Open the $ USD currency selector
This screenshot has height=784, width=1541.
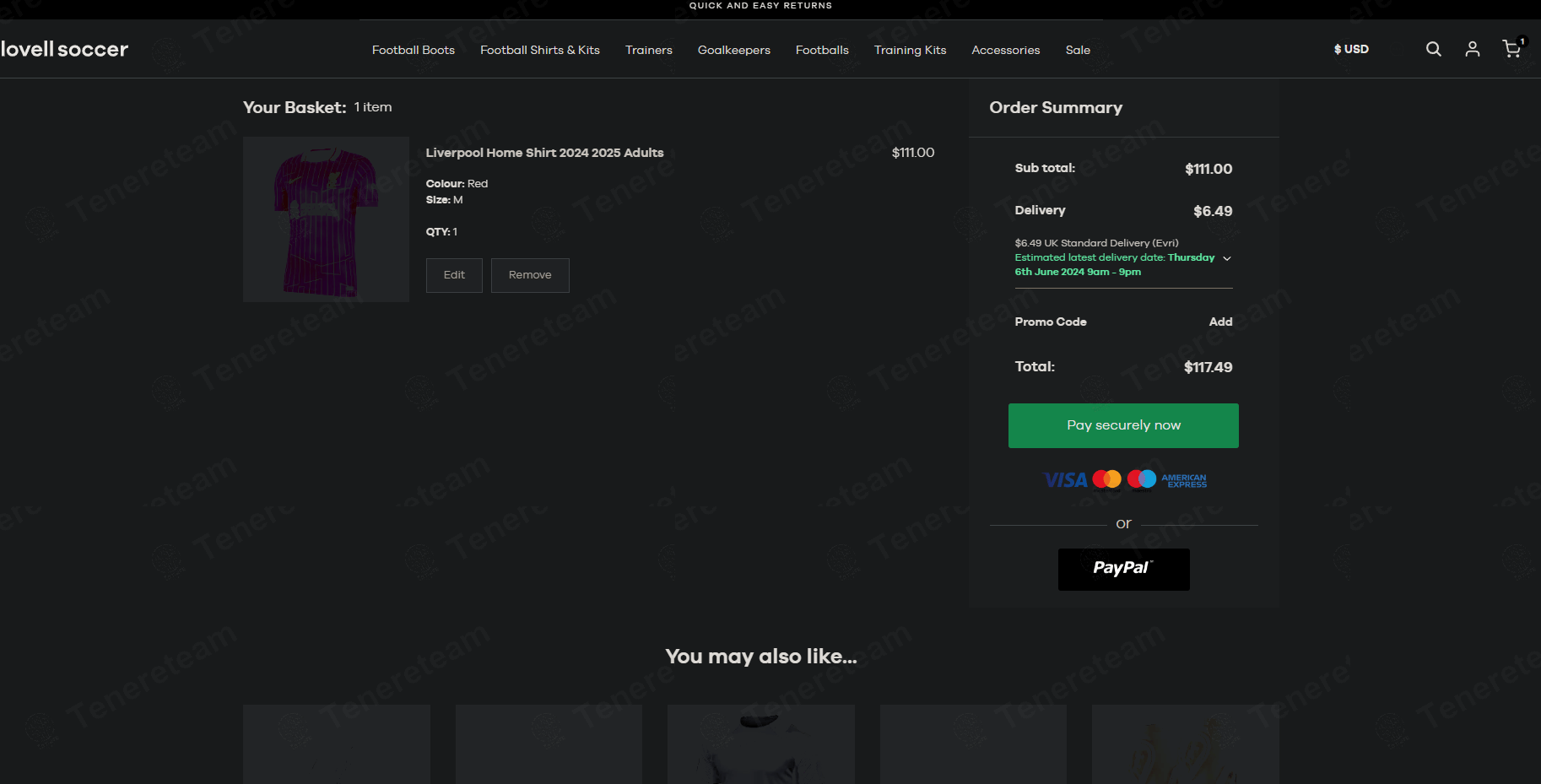point(1351,49)
